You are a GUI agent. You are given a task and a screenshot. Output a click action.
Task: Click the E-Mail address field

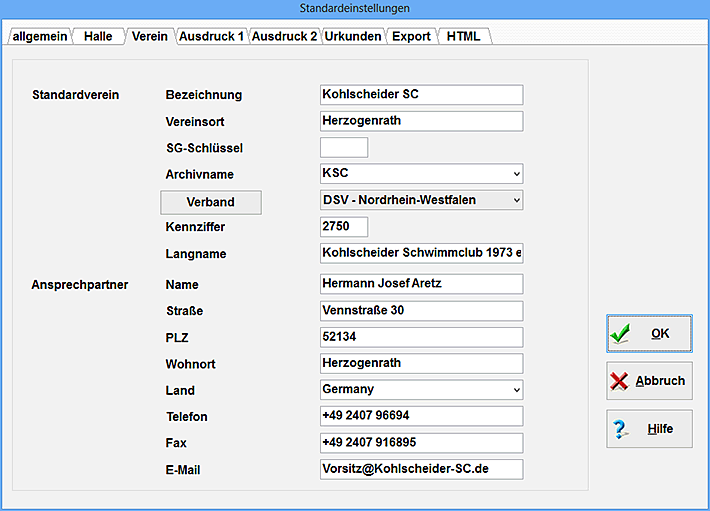[421, 469]
